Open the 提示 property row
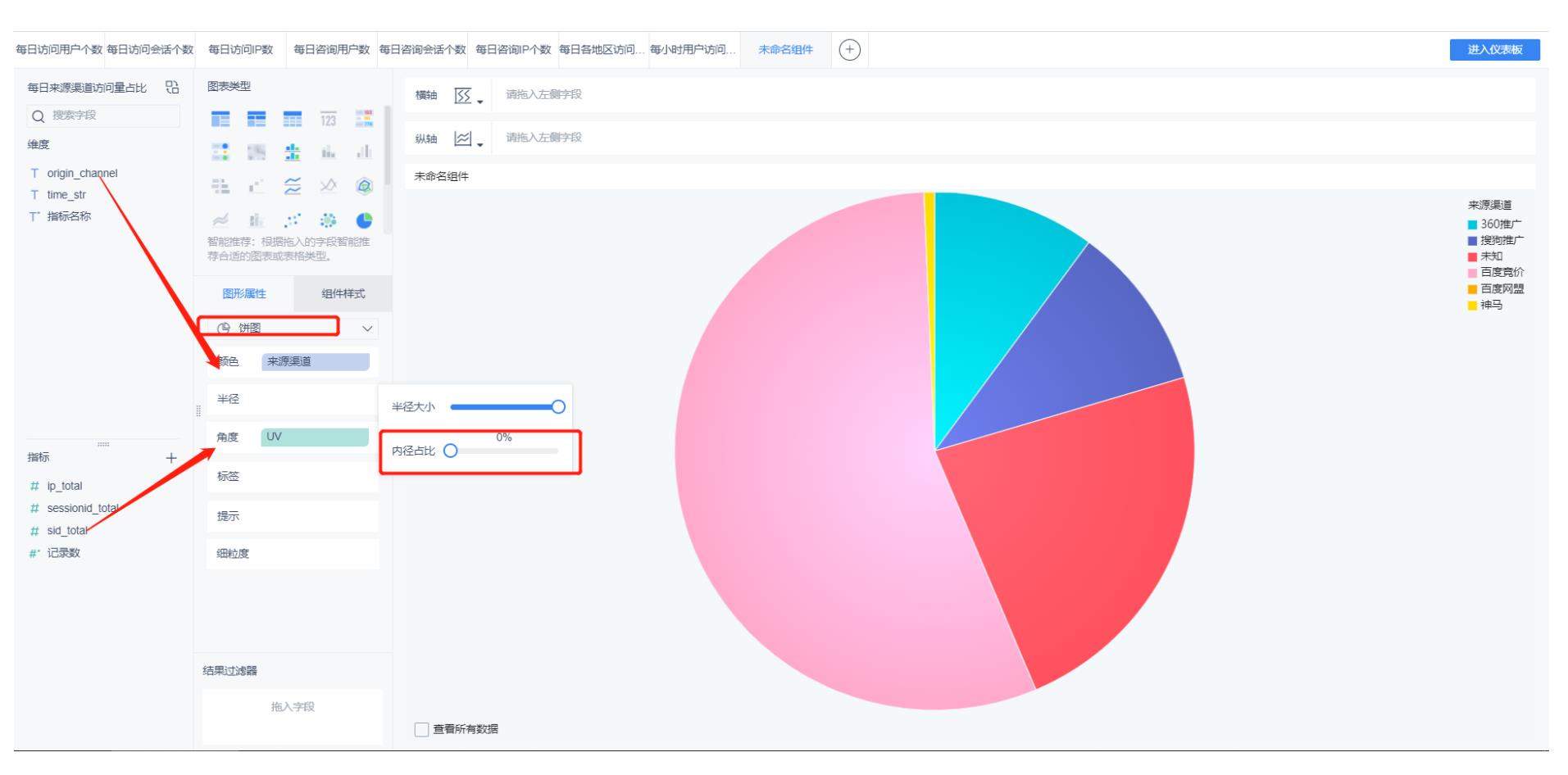The height and width of the screenshot is (775, 1568). coord(293,516)
